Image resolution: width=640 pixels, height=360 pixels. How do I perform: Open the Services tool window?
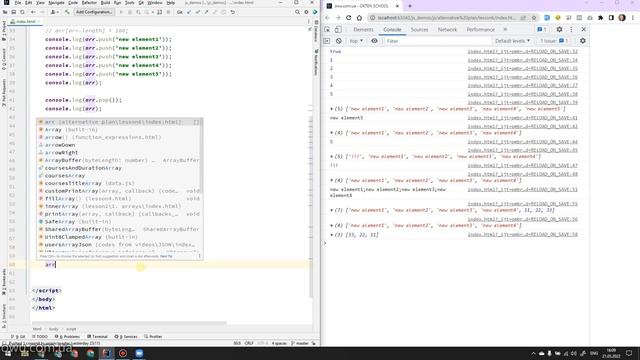point(126,337)
